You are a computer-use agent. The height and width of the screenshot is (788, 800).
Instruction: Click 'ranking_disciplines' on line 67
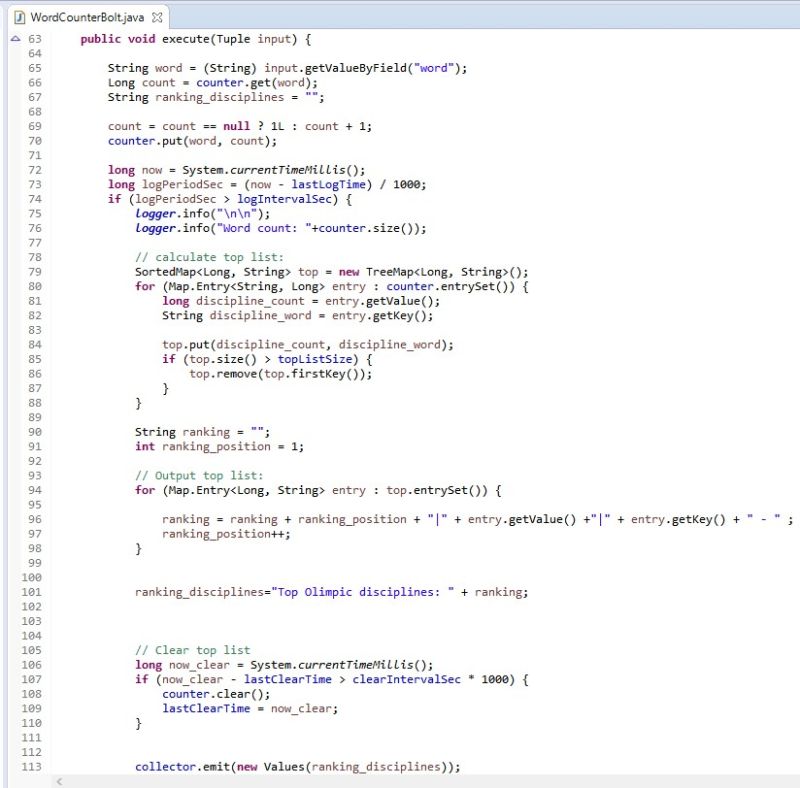[219, 97]
